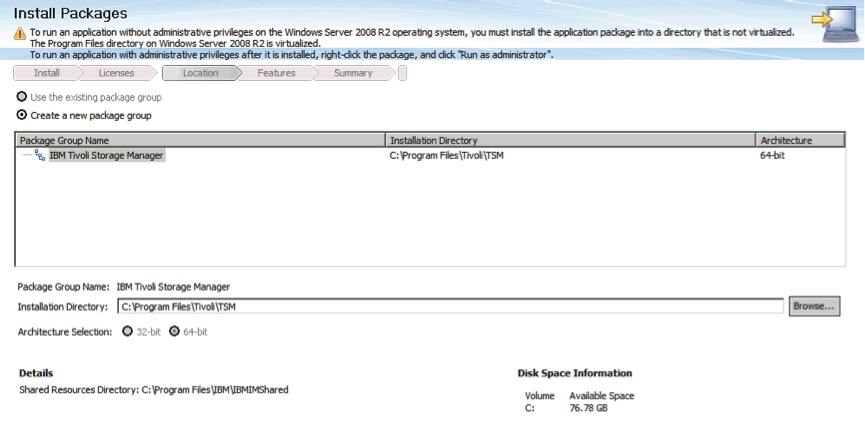Viewport: 865px width, 433px height.
Task: Click the 64-bit cell in table
Action: pos(772,156)
